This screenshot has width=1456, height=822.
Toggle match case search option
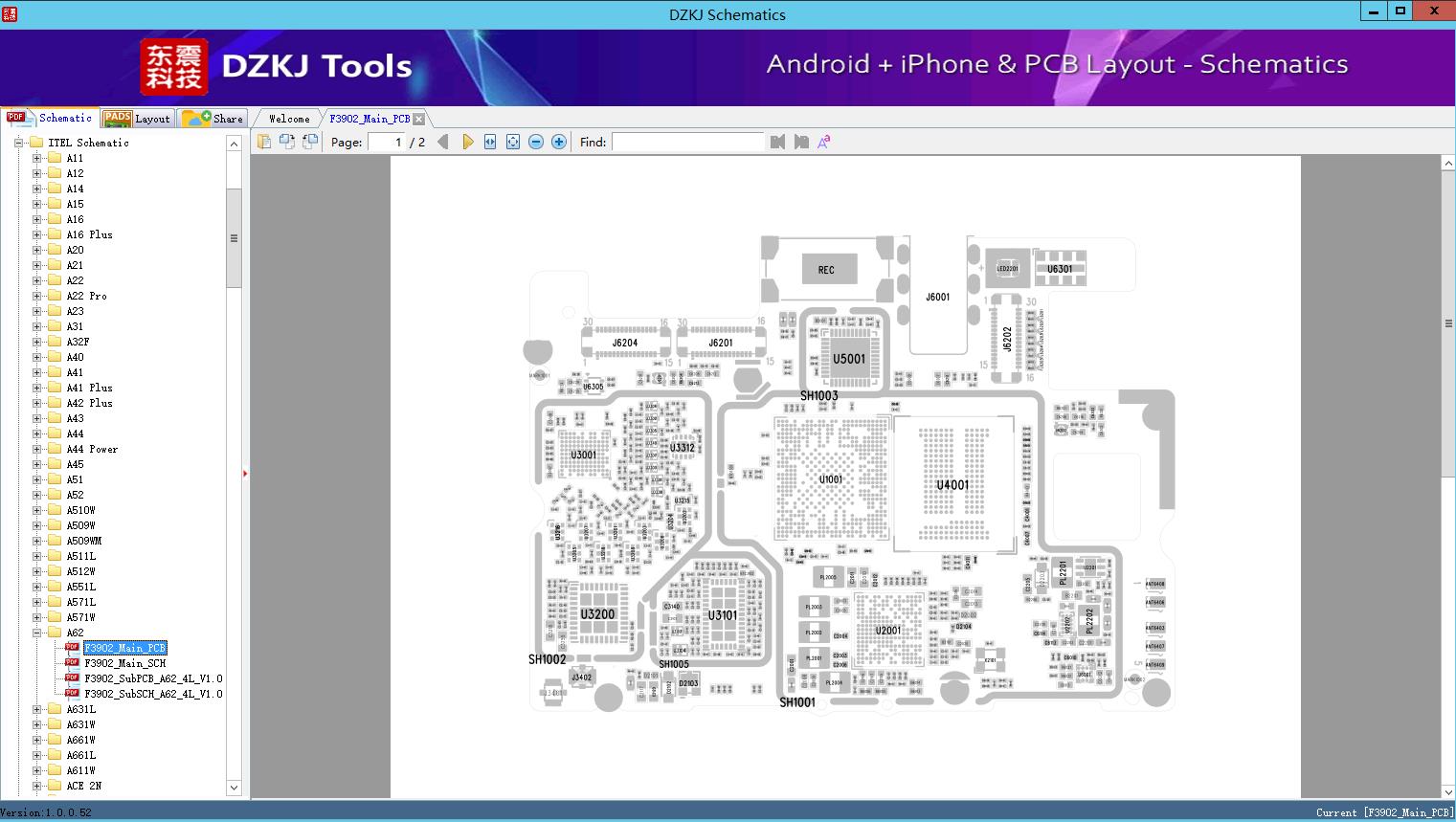pyautogui.click(x=823, y=142)
